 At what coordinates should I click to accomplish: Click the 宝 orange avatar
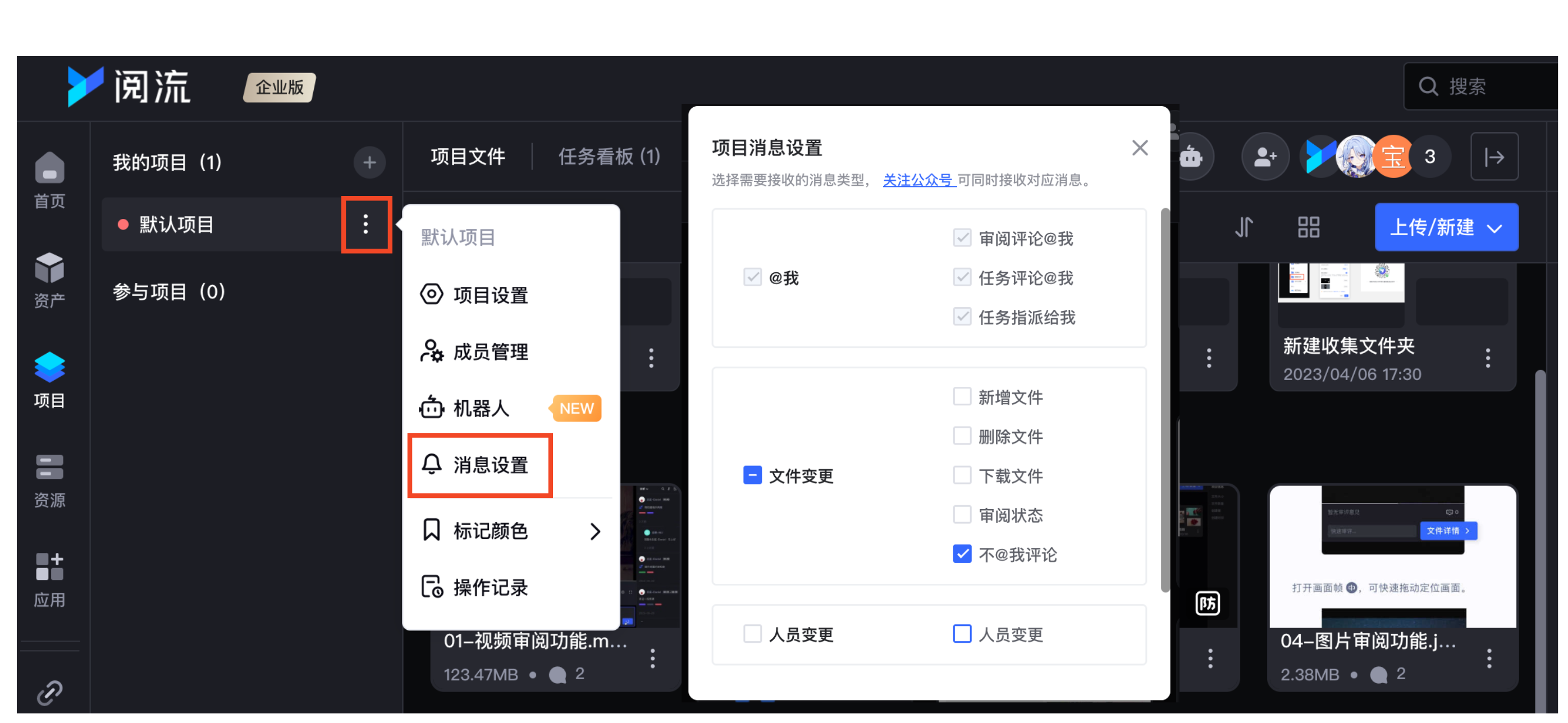tap(1393, 157)
